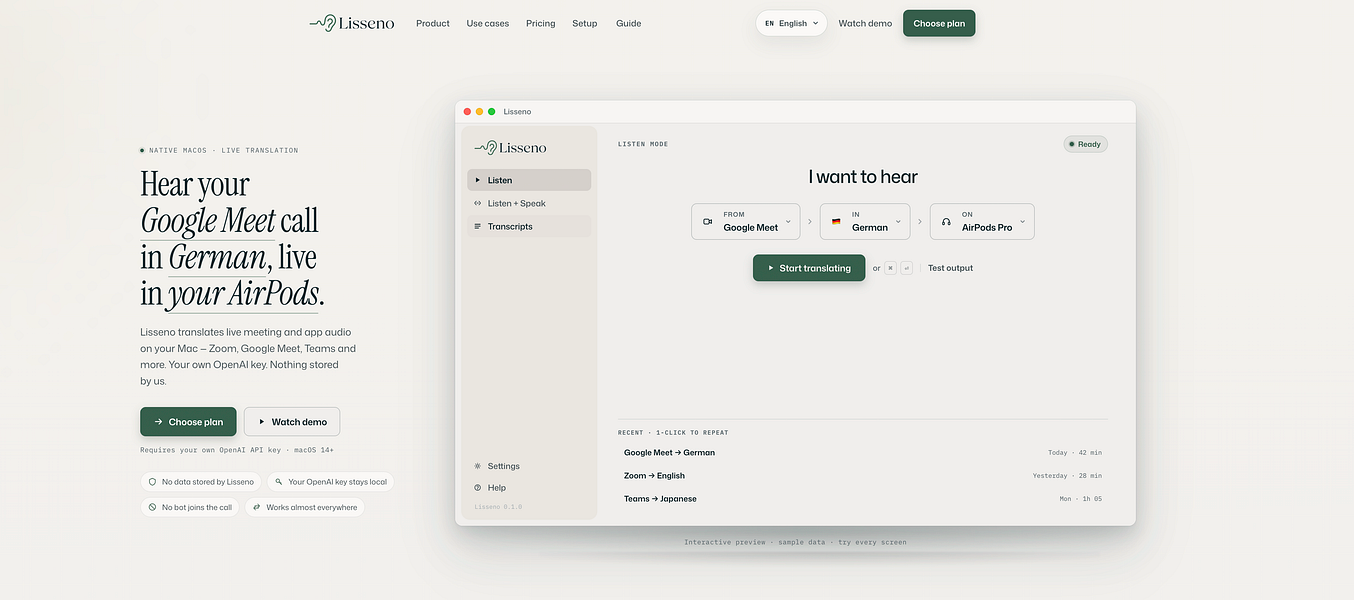Viewport: 1354px width, 600px height.
Task: Click the Lisseno ear logo in header
Action: point(322,23)
